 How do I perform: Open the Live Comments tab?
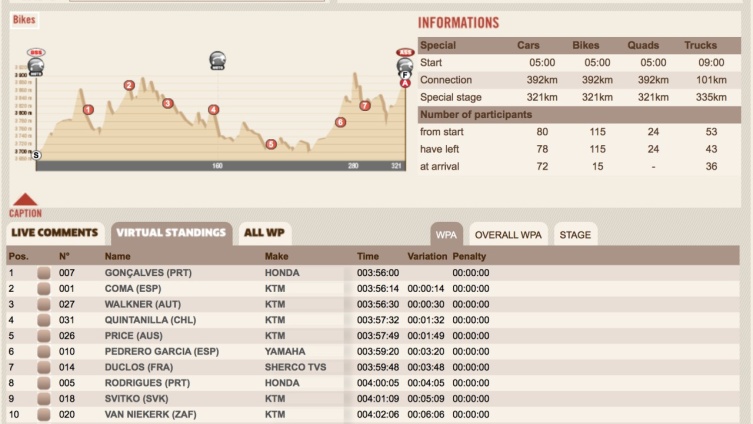55,233
